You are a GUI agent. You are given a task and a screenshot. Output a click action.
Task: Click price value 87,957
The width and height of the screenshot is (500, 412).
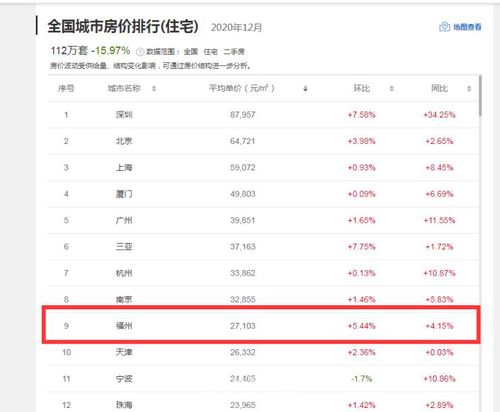(x=243, y=115)
